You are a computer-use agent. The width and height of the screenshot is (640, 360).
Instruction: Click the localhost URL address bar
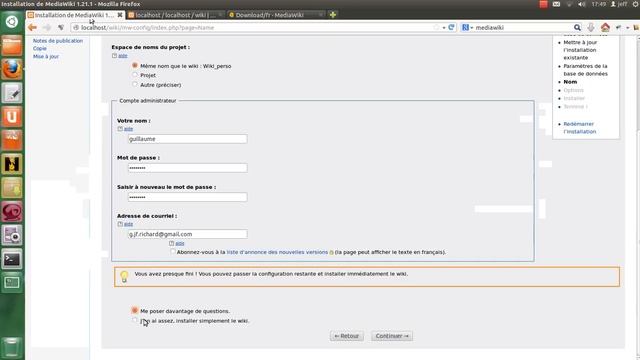click(x=253, y=27)
